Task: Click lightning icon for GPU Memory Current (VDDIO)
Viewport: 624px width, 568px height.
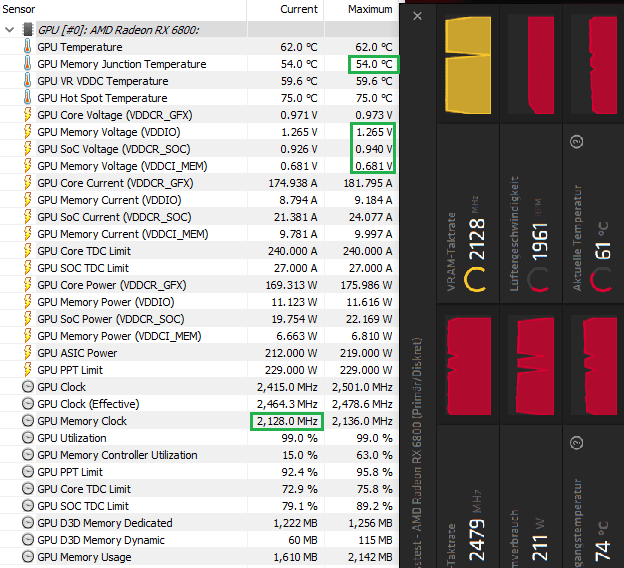Action: [27, 200]
